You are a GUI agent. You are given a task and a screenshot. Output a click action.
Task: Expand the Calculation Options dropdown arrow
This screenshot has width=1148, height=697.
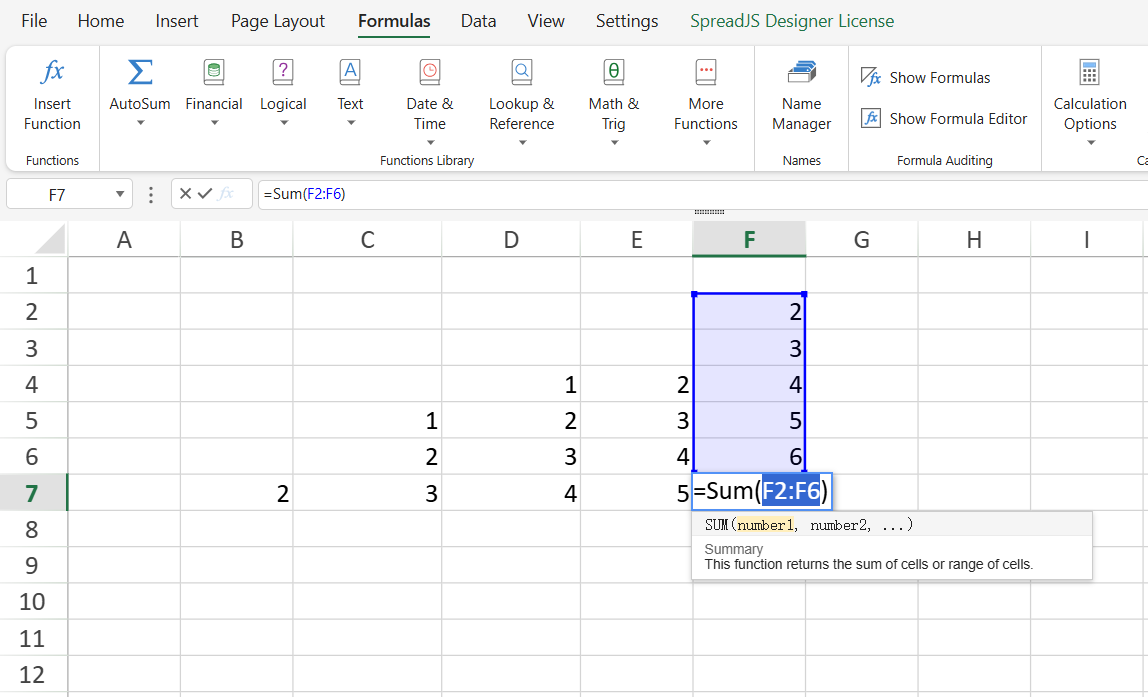(1090, 143)
